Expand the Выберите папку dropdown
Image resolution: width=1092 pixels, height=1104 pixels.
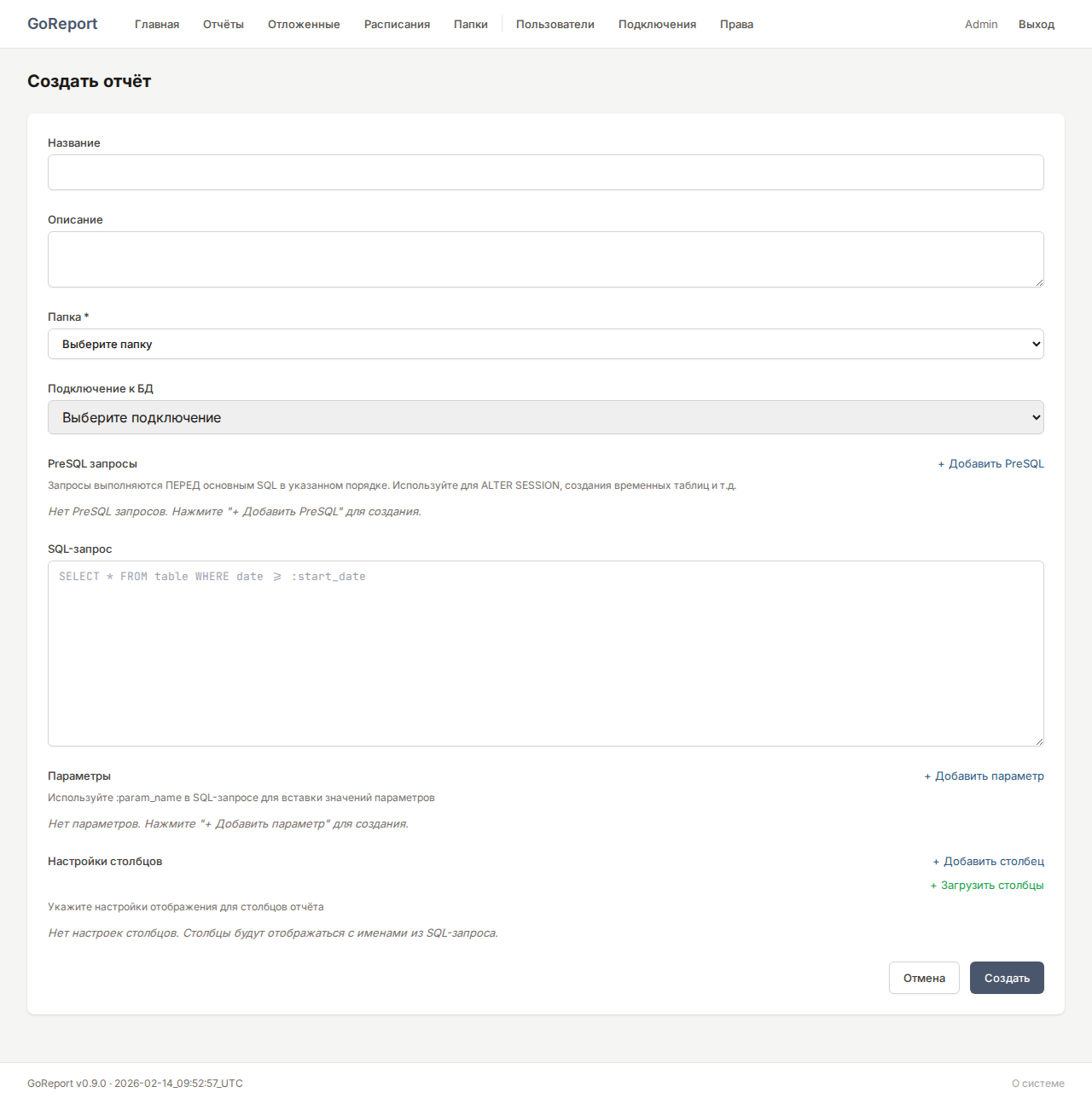tap(546, 344)
